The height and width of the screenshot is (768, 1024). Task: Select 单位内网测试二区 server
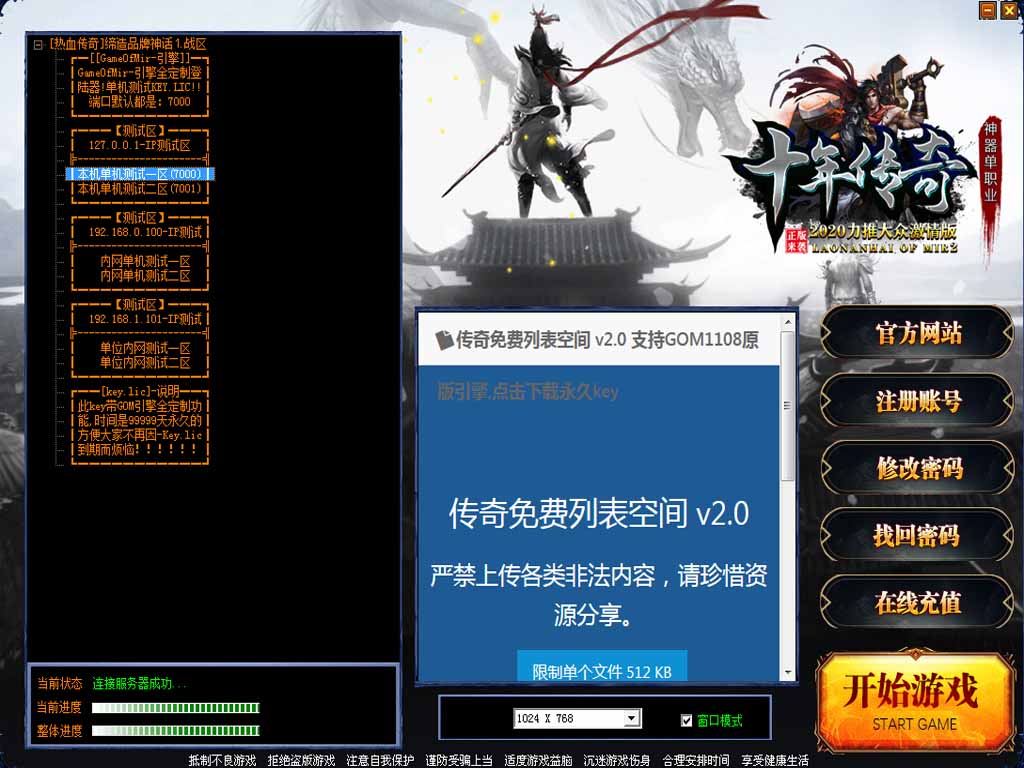click(x=145, y=362)
